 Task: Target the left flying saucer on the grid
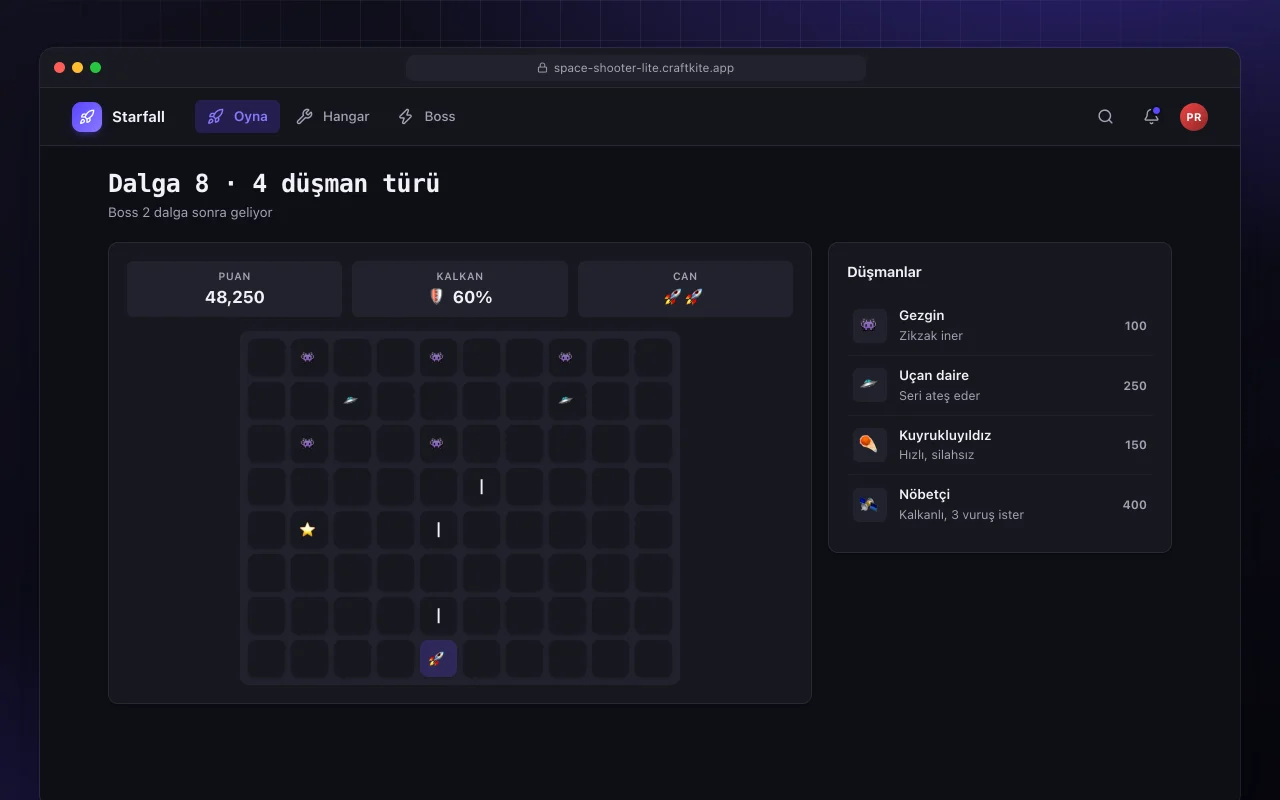pyautogui.click(x=351, y=400)
